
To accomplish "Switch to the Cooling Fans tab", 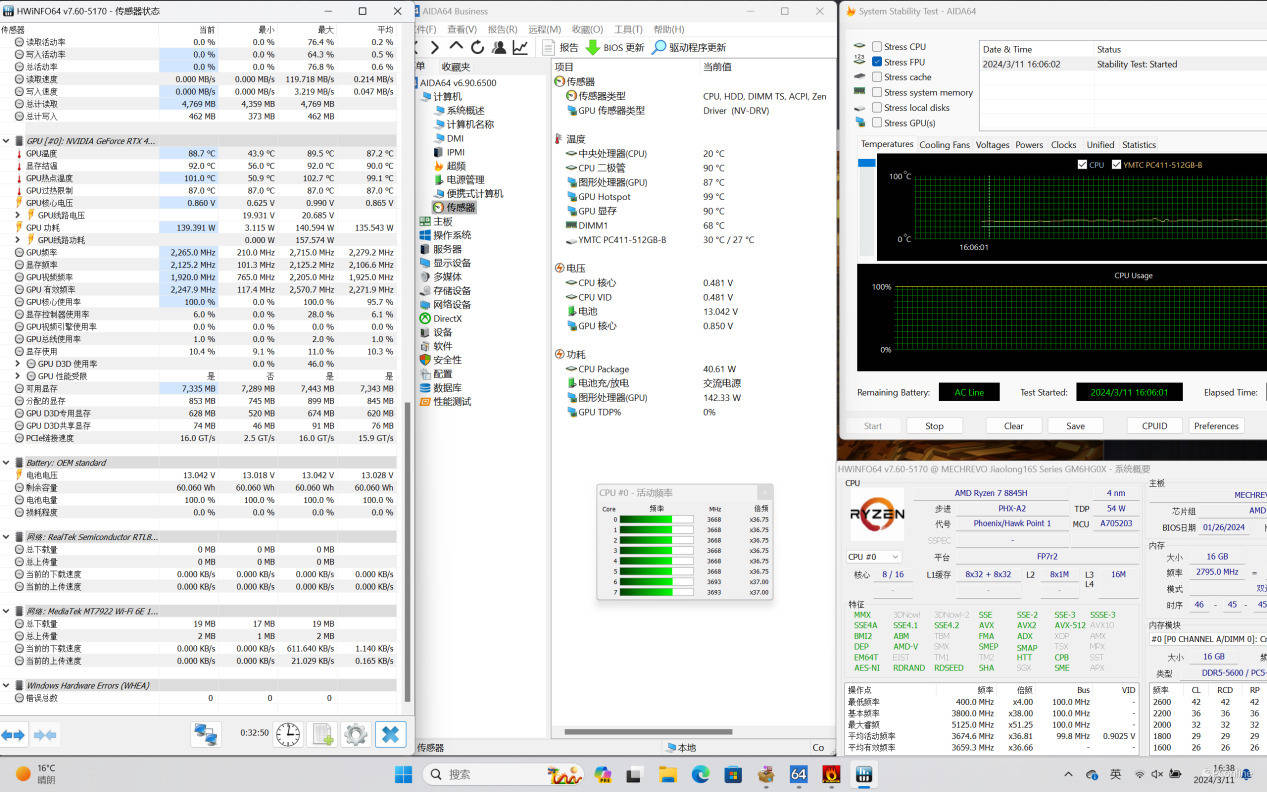I will (x=944, y=145).
